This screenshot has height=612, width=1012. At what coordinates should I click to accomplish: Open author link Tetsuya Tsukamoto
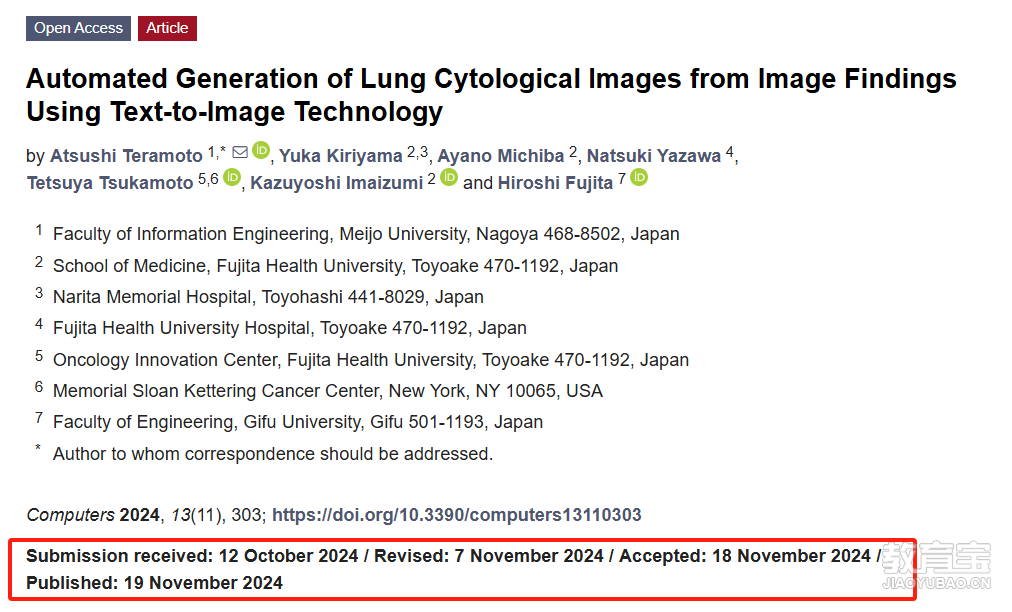coord(110,183)
